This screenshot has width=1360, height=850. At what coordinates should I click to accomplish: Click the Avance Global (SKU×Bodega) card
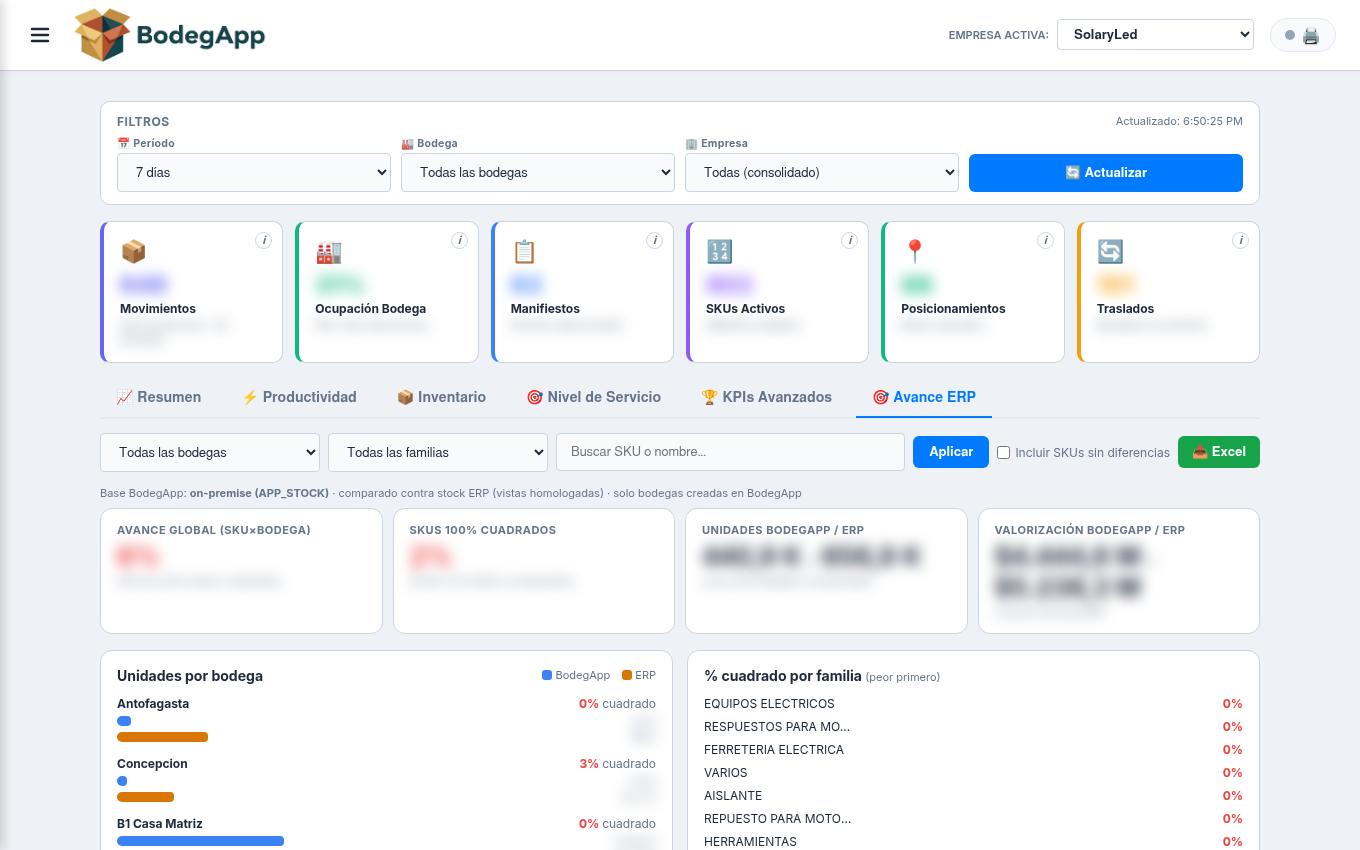[x=241, y=571]
